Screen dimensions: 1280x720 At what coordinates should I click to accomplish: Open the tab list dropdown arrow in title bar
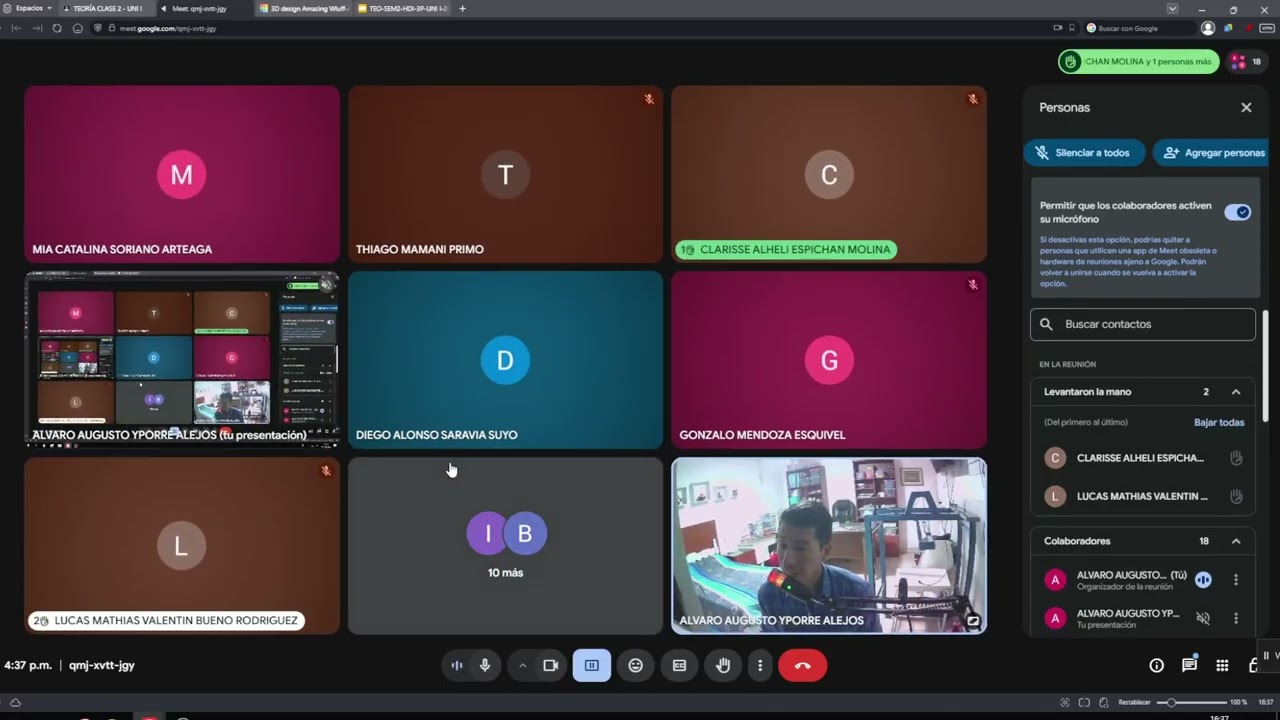[x=1172, y=9]
